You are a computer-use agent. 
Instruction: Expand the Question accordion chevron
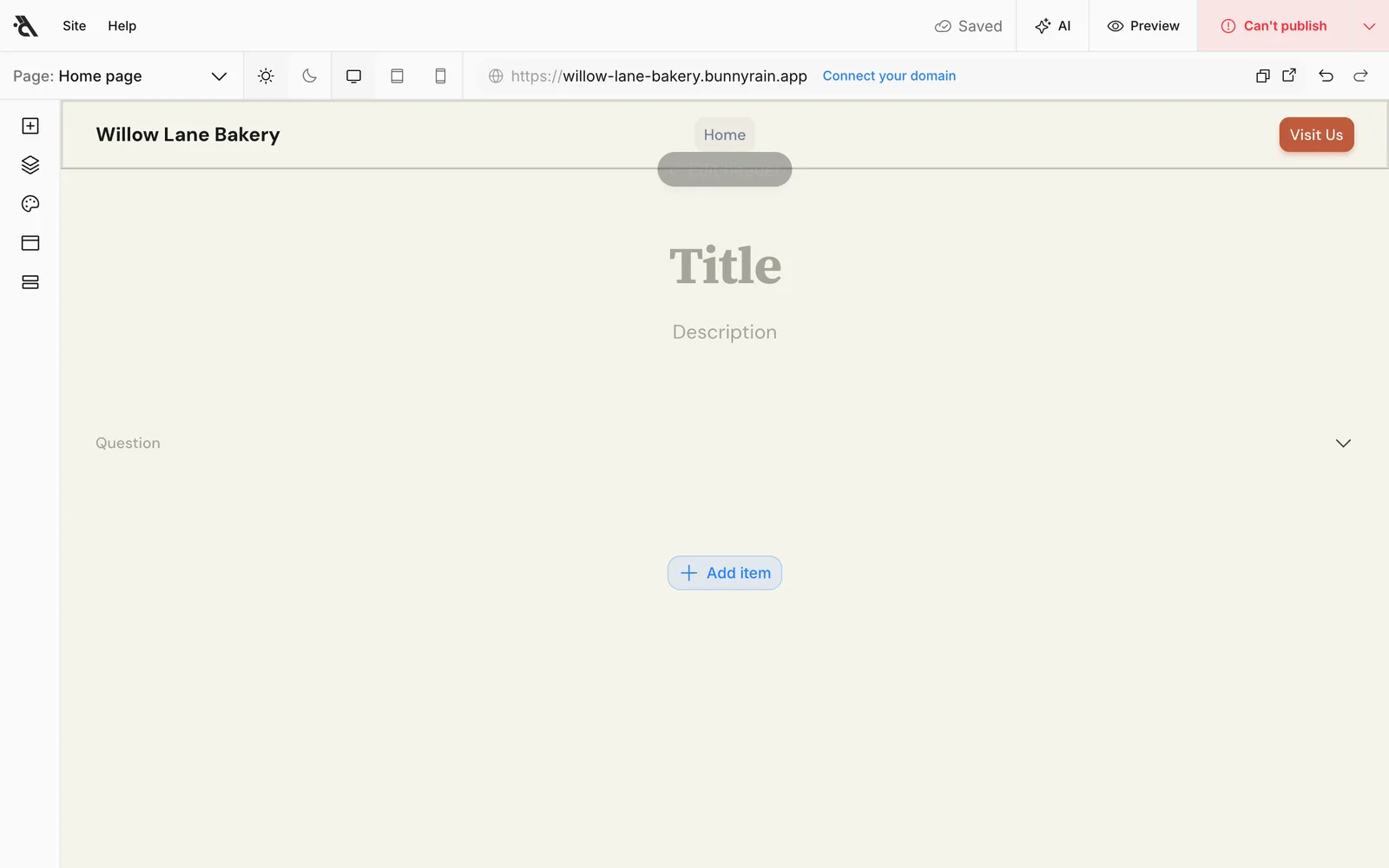[x=1343, y=443]
